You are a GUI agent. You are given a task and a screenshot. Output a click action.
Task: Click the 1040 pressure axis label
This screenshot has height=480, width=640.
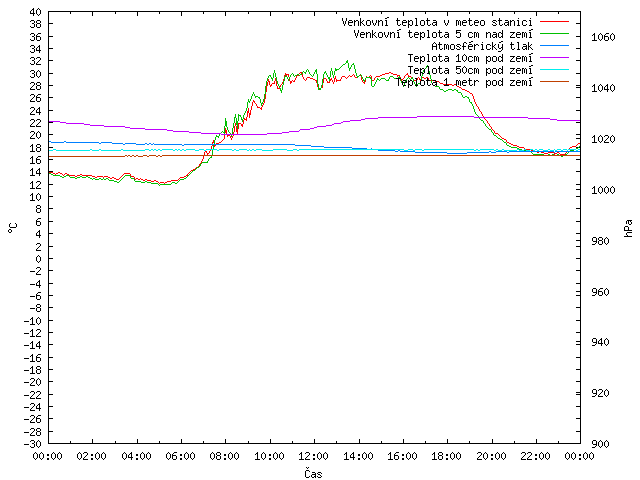click(603, 89)
